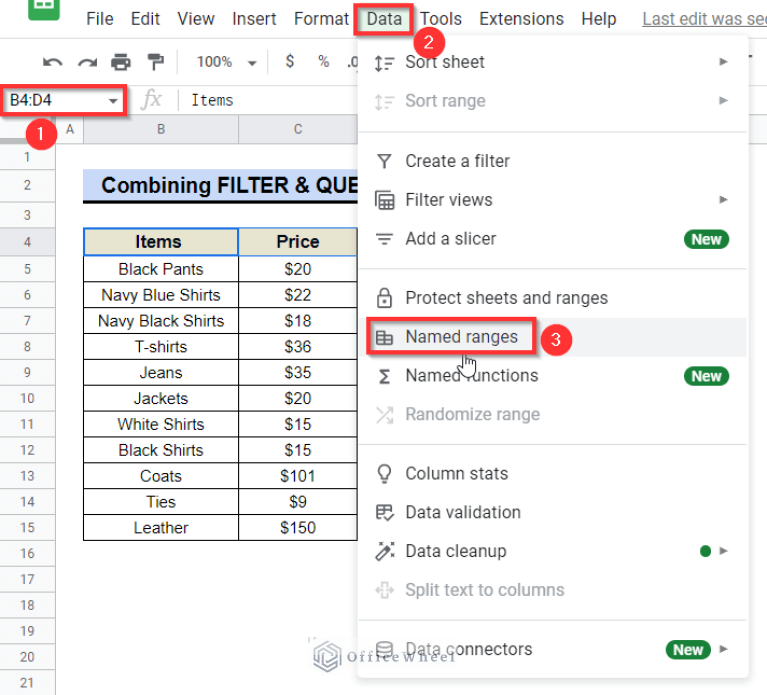Click the Add a slicer icon
Screen dimensions: 767x695
pos(384,239)
